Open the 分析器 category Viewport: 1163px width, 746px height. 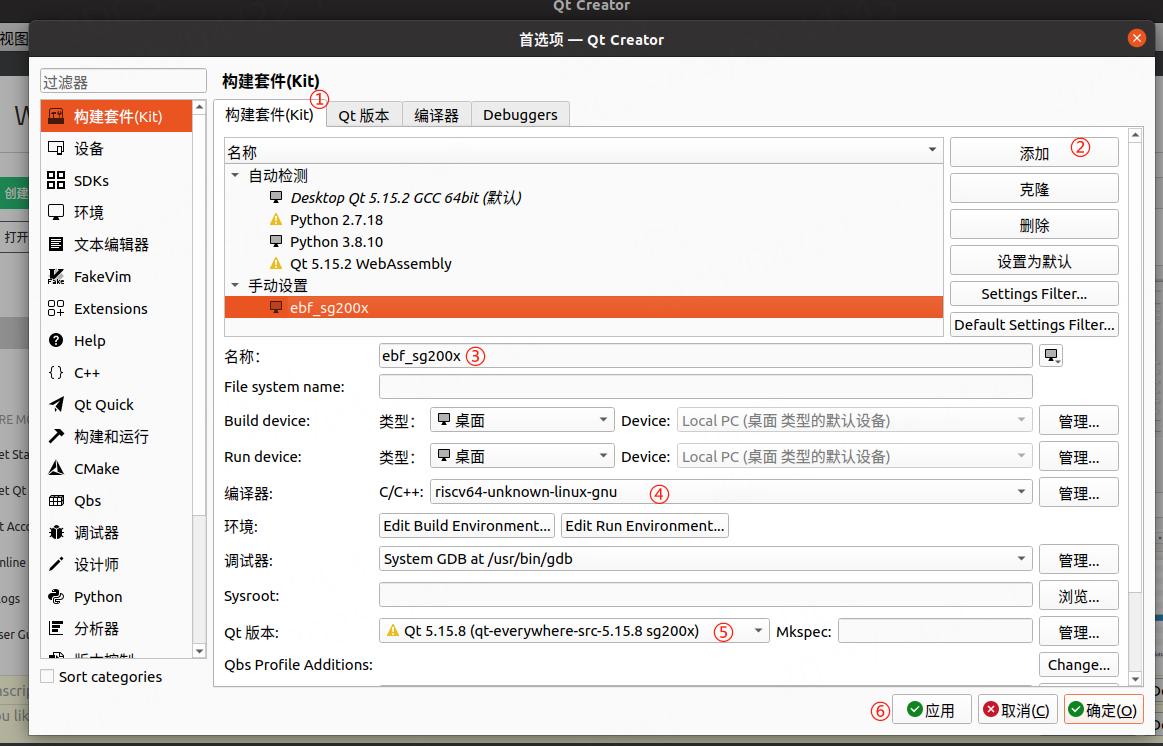pyautogui.click(x=116, y=628)
